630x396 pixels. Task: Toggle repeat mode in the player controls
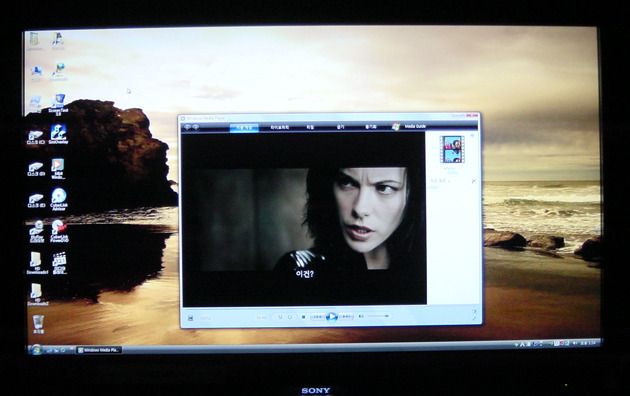click(x=290, y=317)
